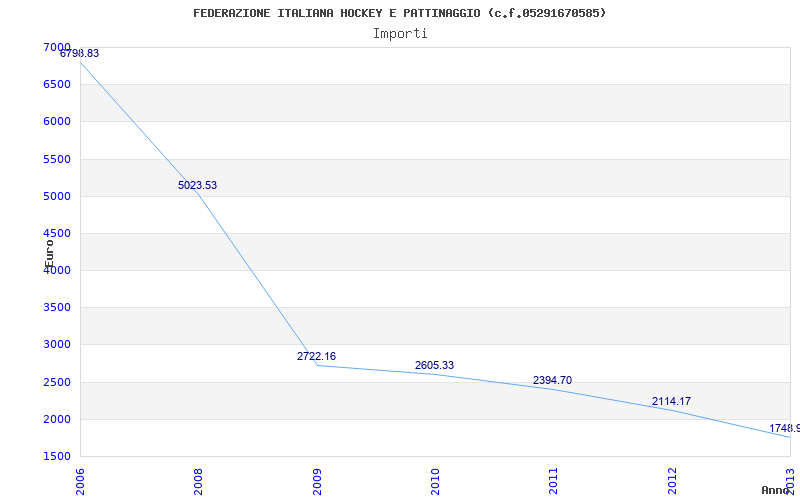Click the x-axis year label 2009
The height and width of the screenshot is (500, 800).
click(316, 482)
